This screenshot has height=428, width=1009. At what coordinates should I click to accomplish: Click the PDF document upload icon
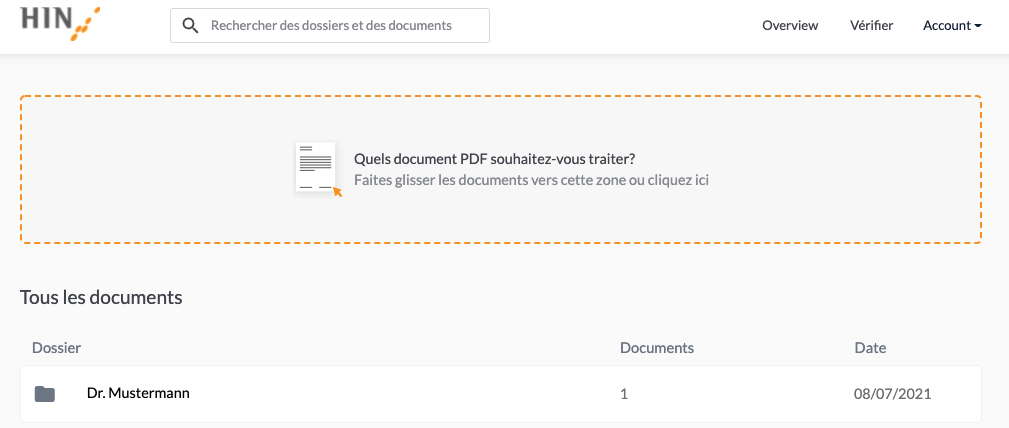(318, 169)
